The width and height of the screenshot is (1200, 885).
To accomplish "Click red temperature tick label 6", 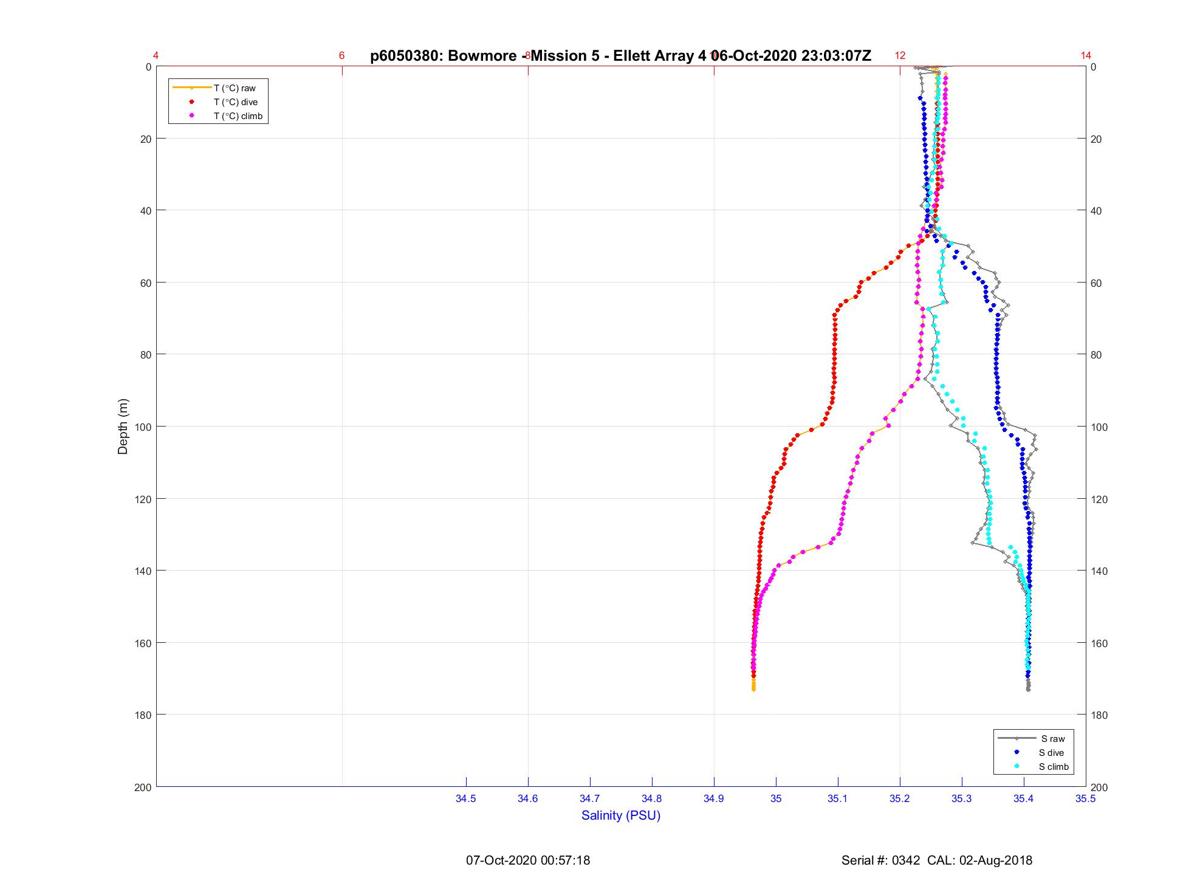I will (x=342, y=56).
